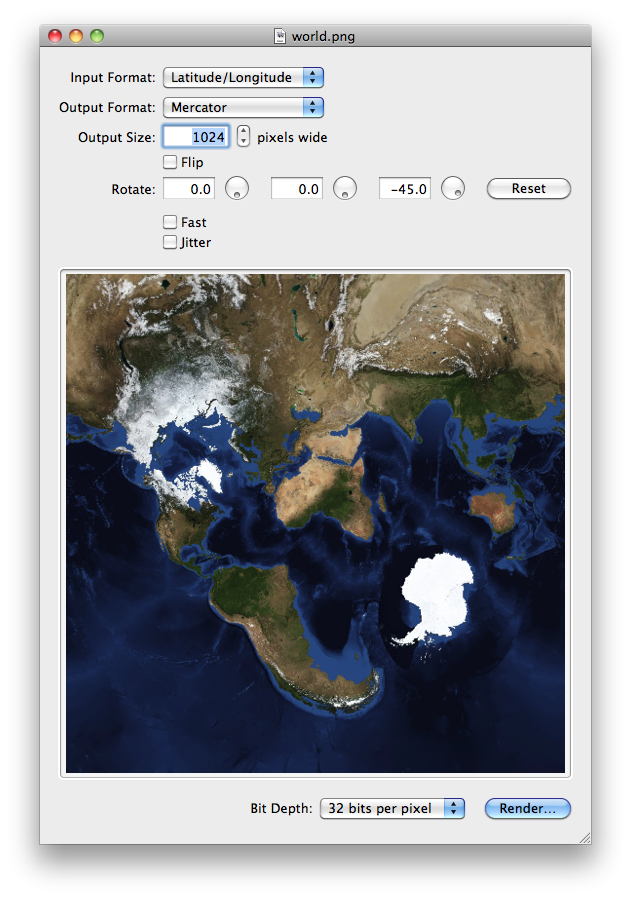This screenshot has width=631, height=899.
Task: Expand the Output Format Mercator dropdown
Action: tap(243, 107)
